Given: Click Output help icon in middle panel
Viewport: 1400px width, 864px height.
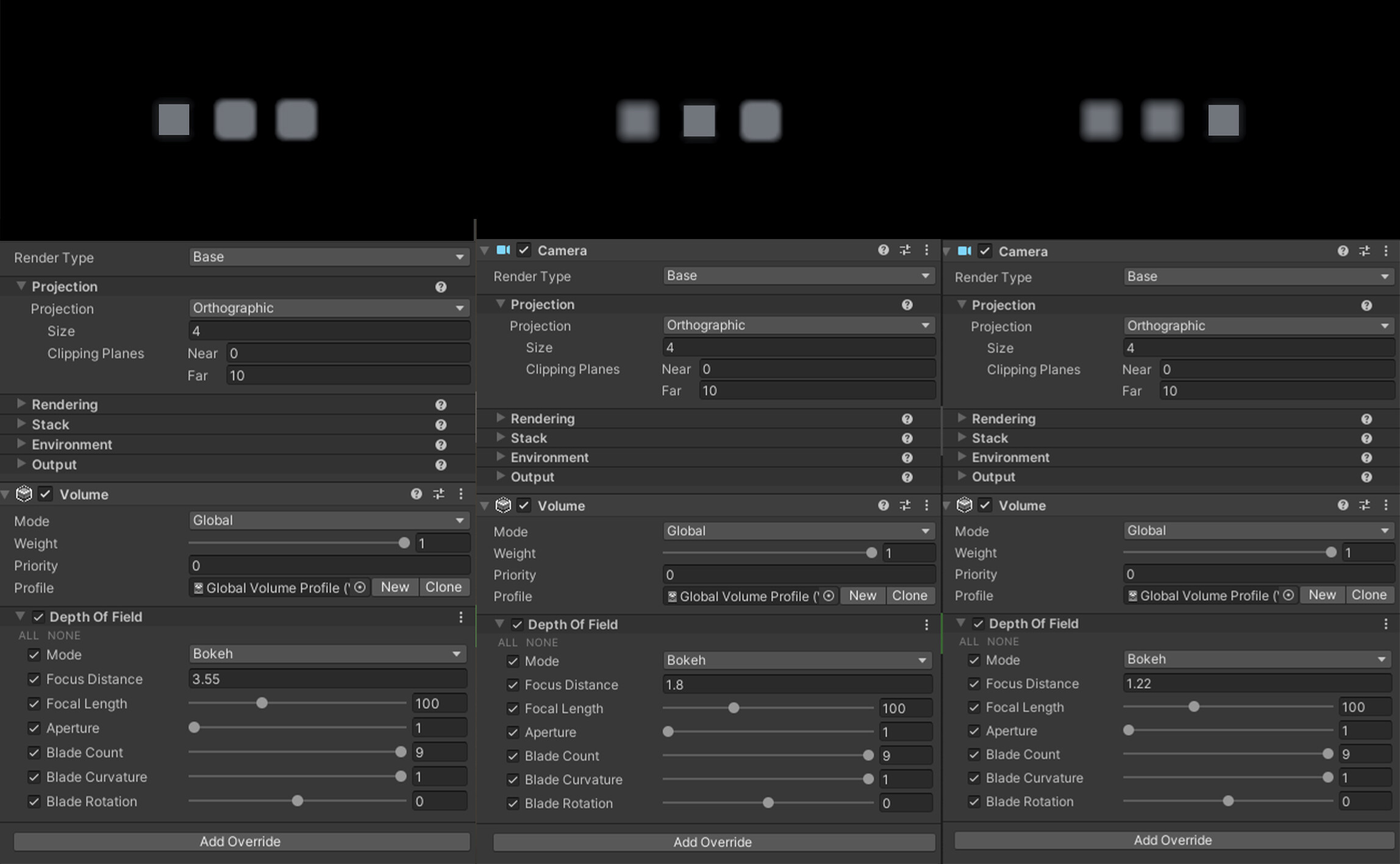Looking at the screenshot, I should (x=907, y=477).
